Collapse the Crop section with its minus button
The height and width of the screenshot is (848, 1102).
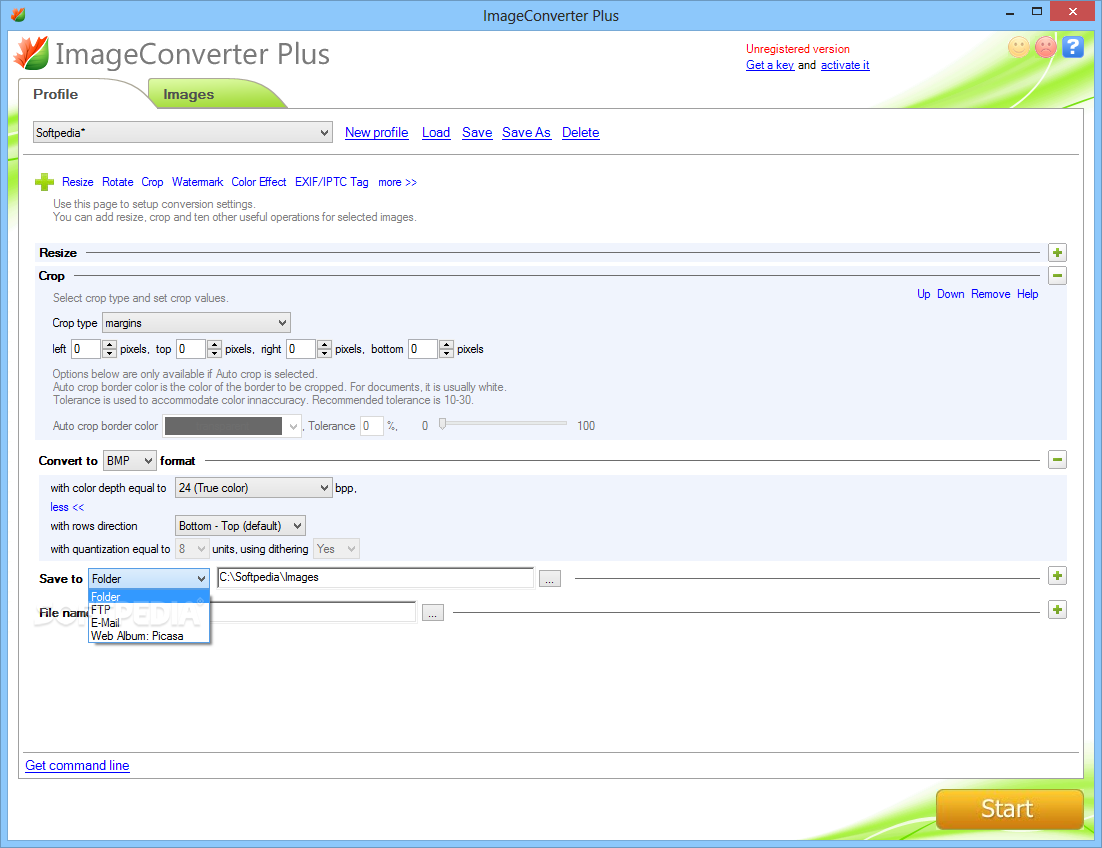(1057, 275)
